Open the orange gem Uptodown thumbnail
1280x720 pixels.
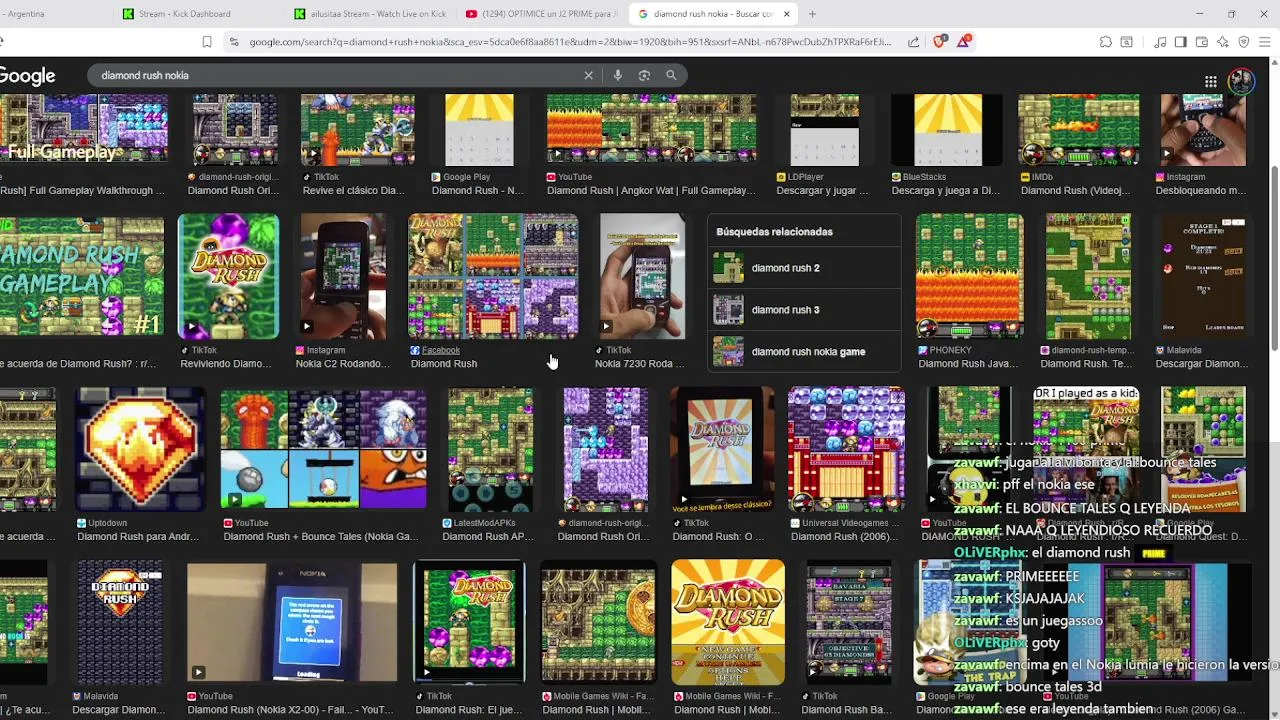pyautogui.click(x=140, y=448)
